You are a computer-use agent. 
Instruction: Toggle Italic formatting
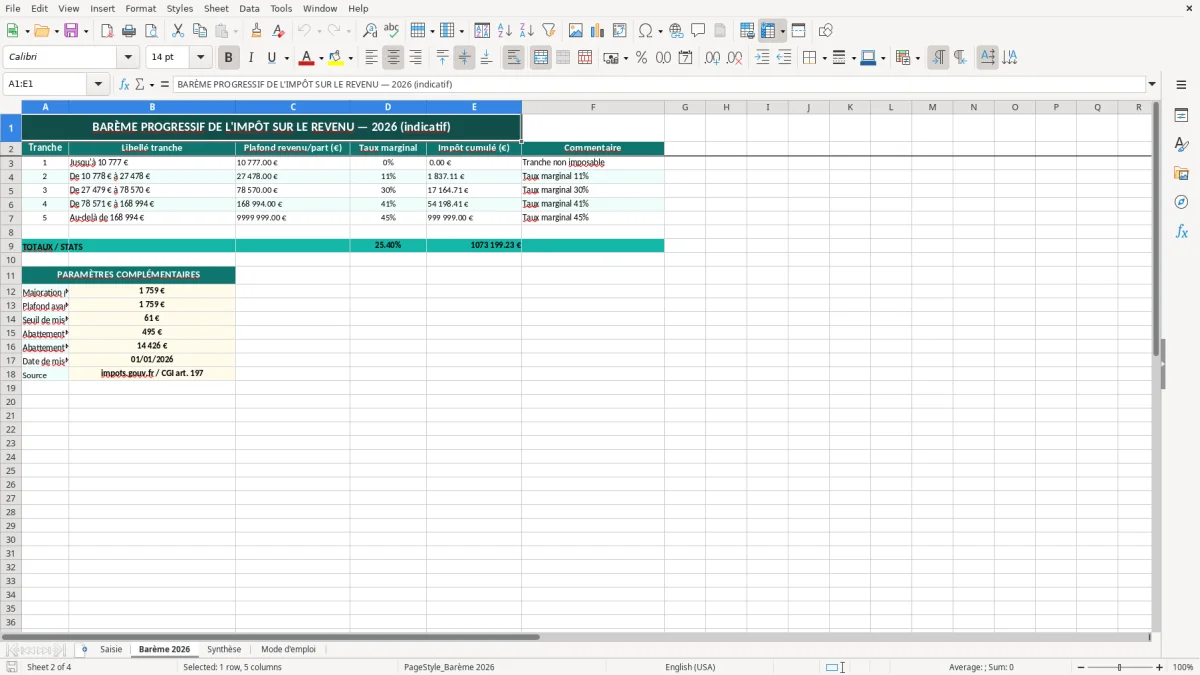[x=251, y=58]
